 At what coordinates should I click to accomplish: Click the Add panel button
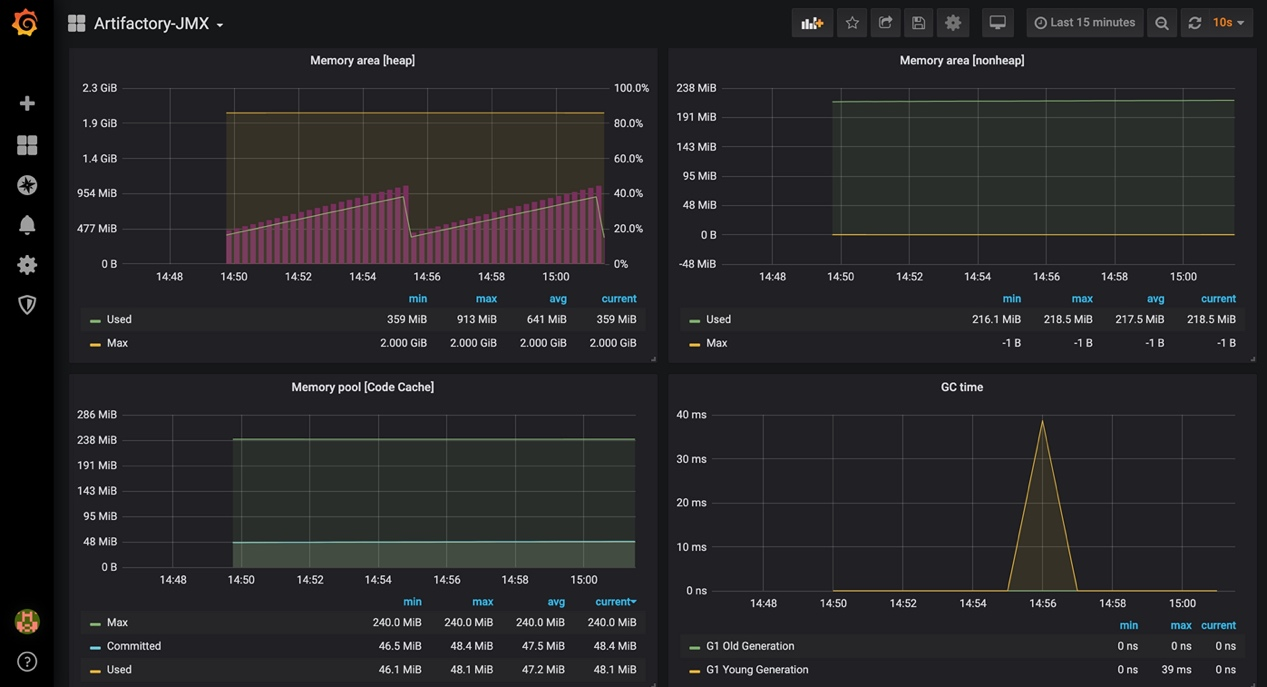812,23
